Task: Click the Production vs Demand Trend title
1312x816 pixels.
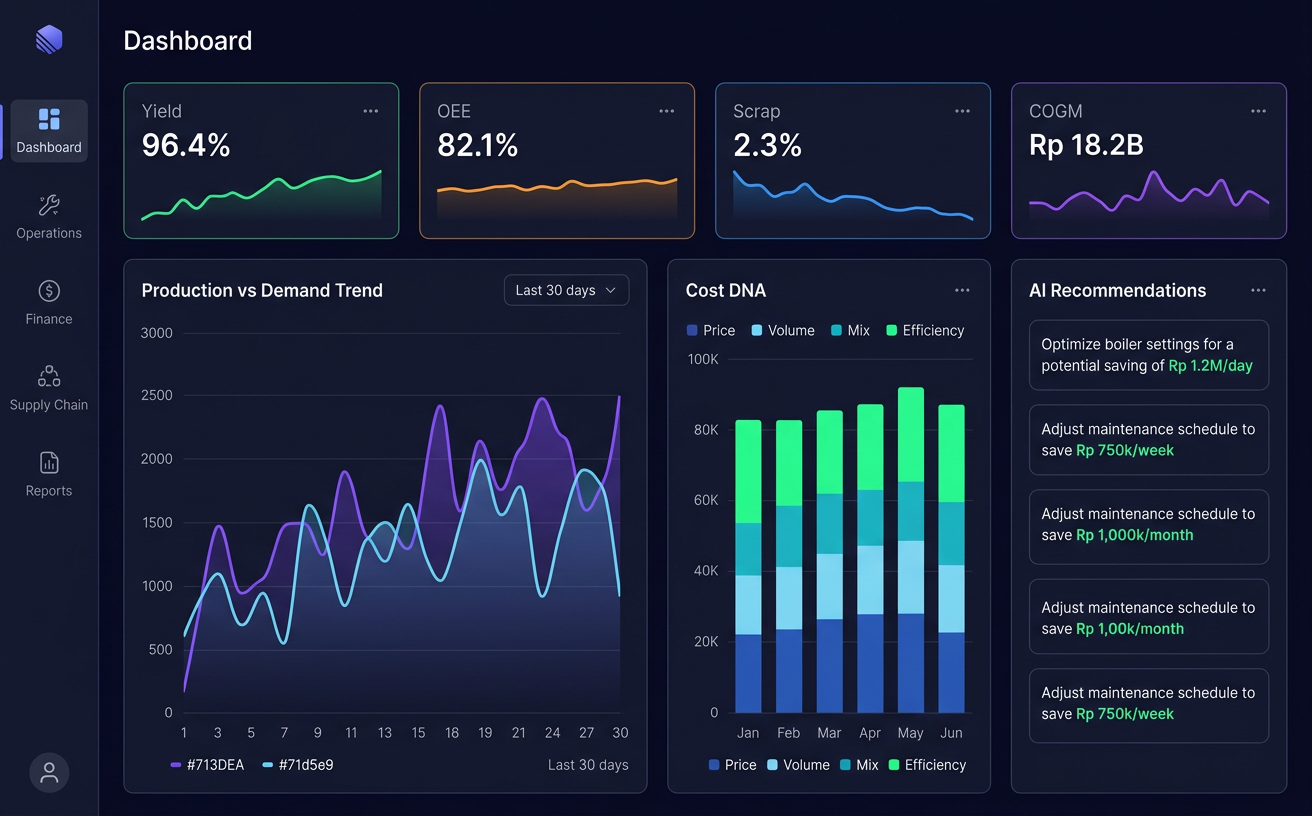Action: [x=262, y=291]
